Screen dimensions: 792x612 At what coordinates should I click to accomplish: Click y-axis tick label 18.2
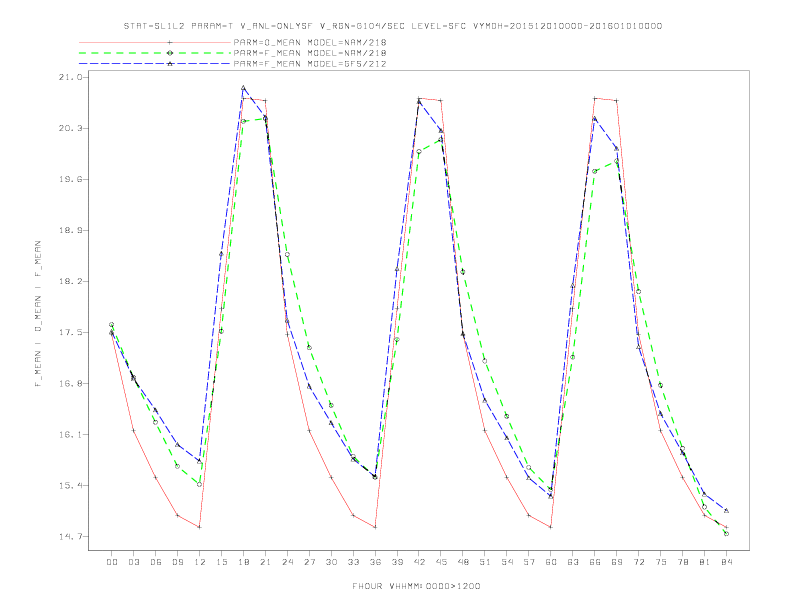[x=70, y=281]
